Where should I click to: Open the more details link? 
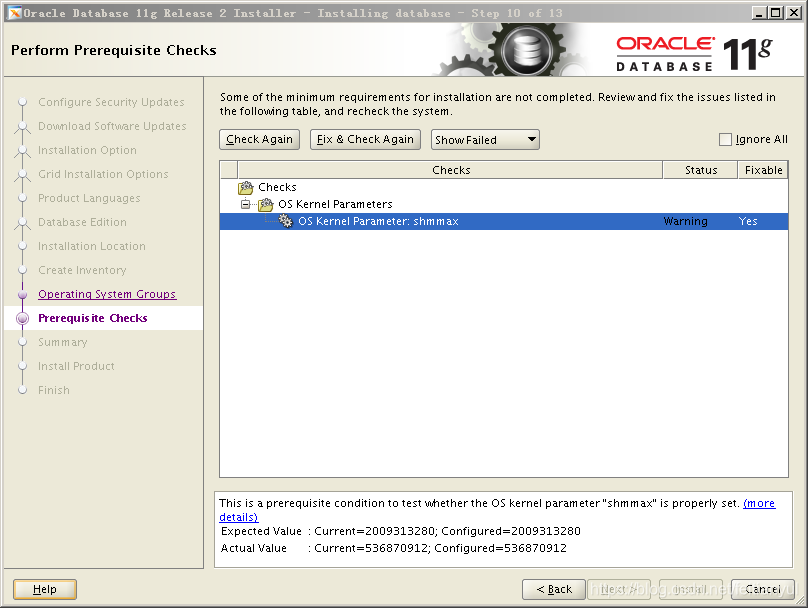pyautogui.click(x=759, y=503)
